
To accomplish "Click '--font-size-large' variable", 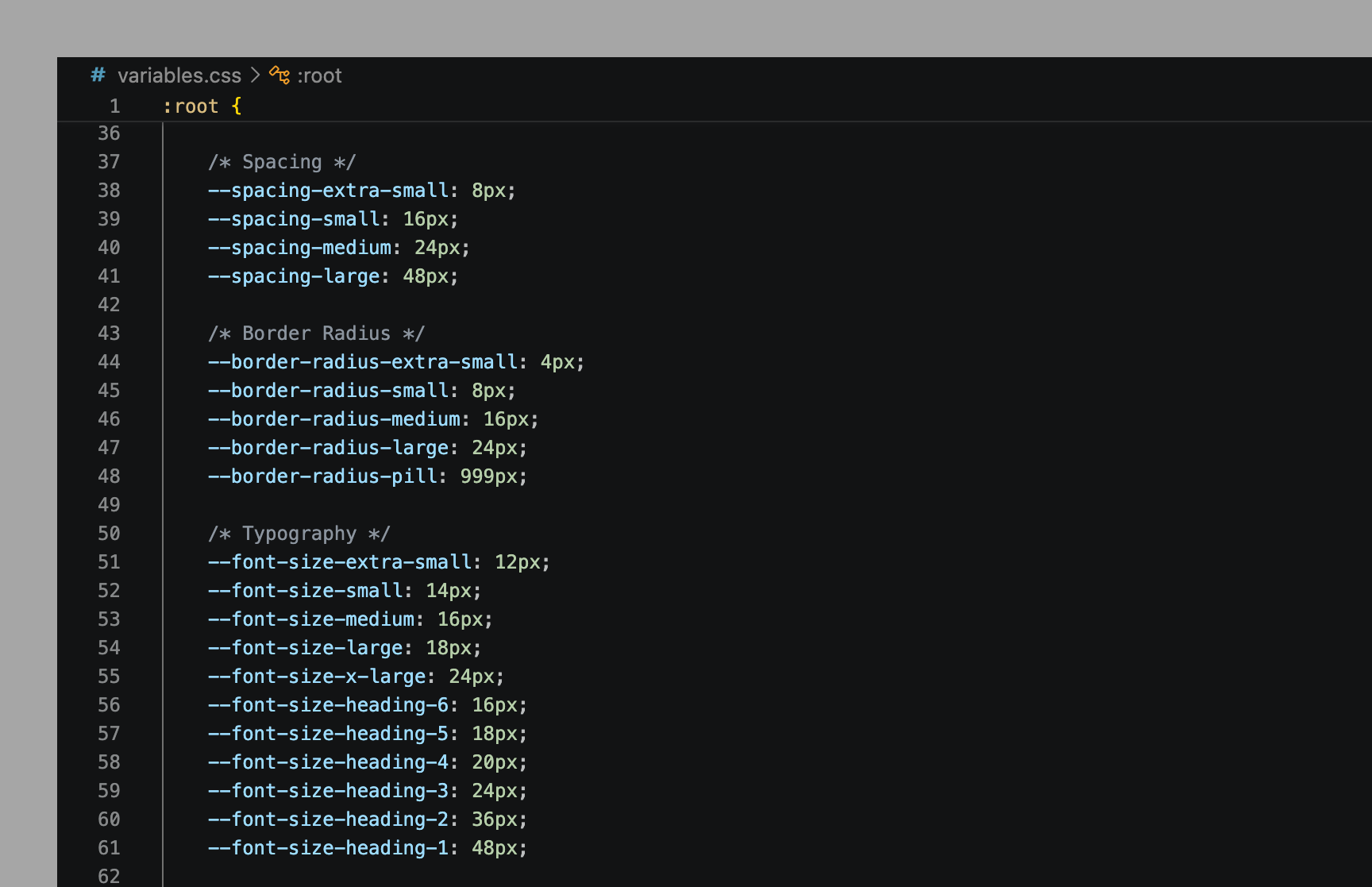I will (x=306, y=648).
